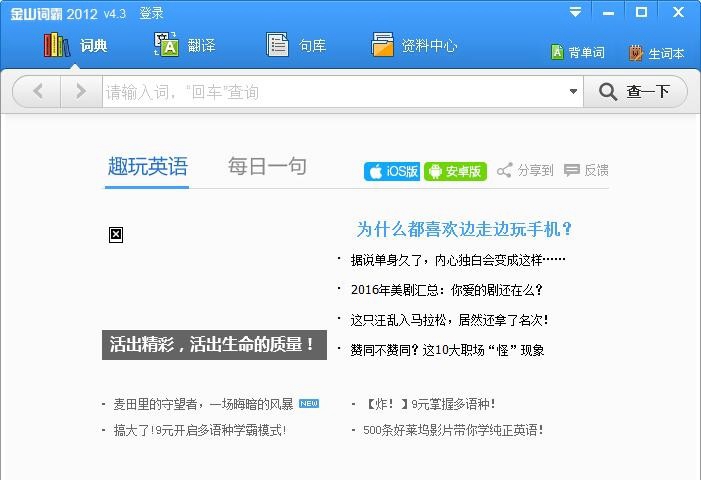Click the 活出精彩 banner caption

point(214,345)
